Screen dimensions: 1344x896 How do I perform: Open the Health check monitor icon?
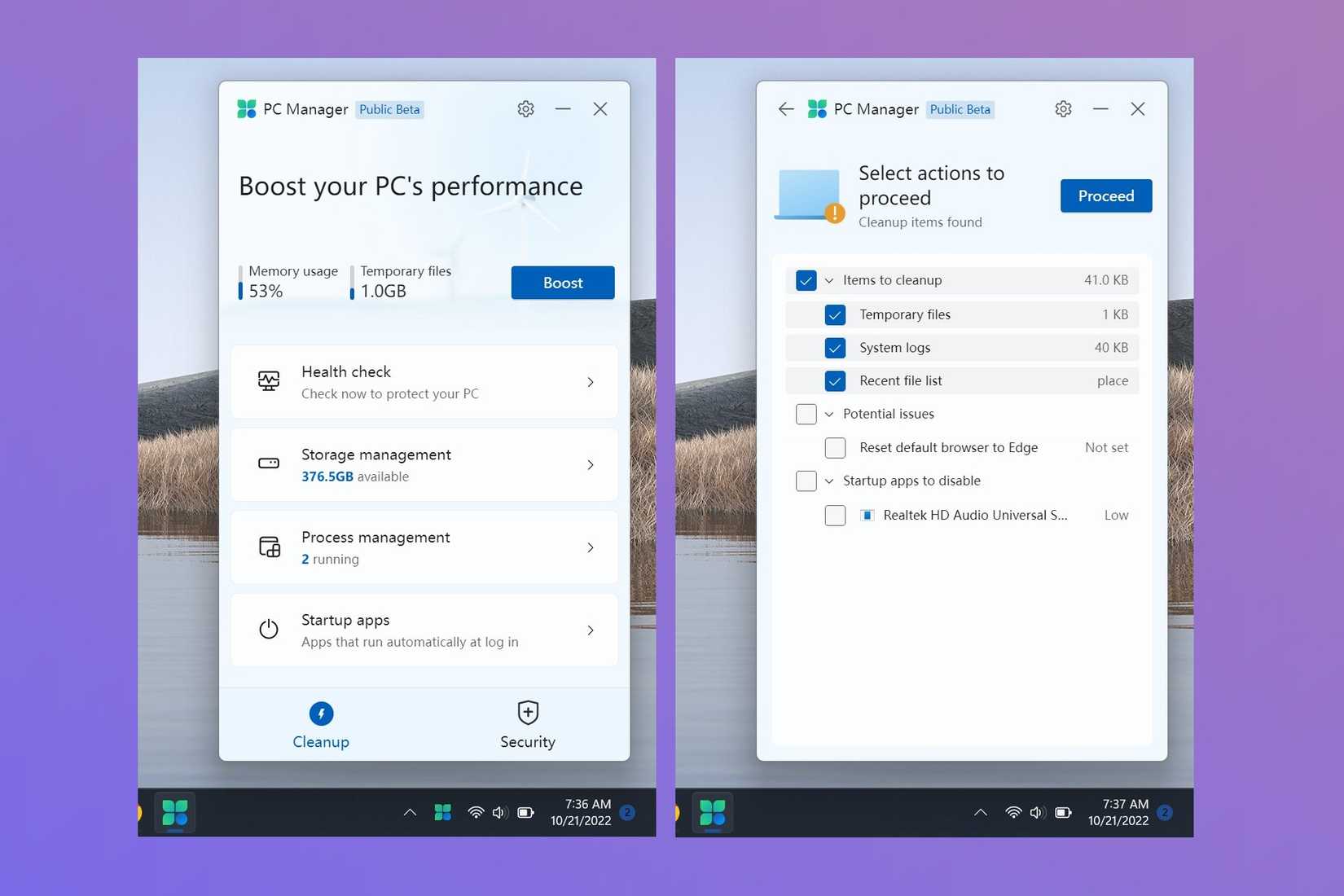coord(269,381)
